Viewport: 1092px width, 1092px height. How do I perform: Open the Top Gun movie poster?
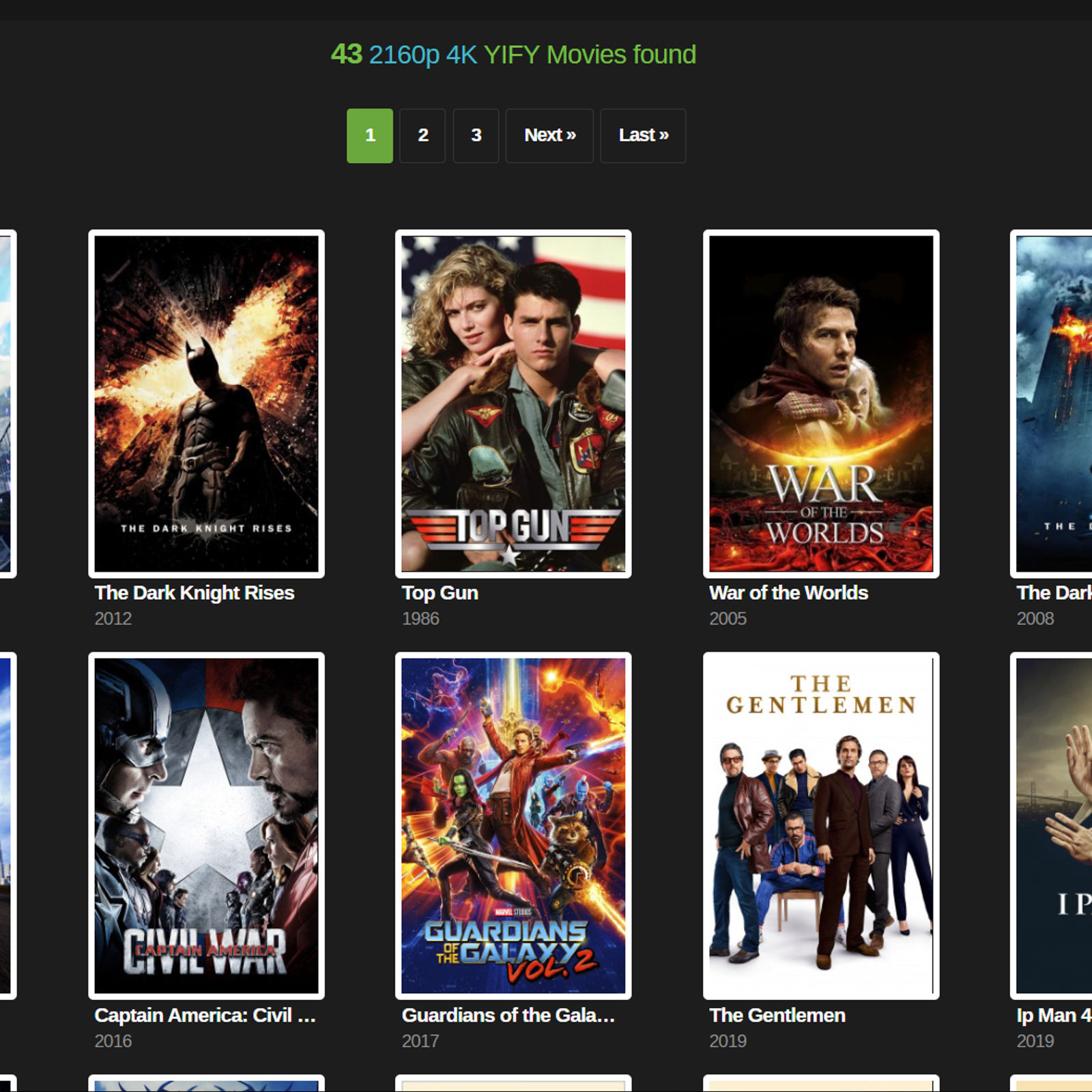tap(513, 404)
